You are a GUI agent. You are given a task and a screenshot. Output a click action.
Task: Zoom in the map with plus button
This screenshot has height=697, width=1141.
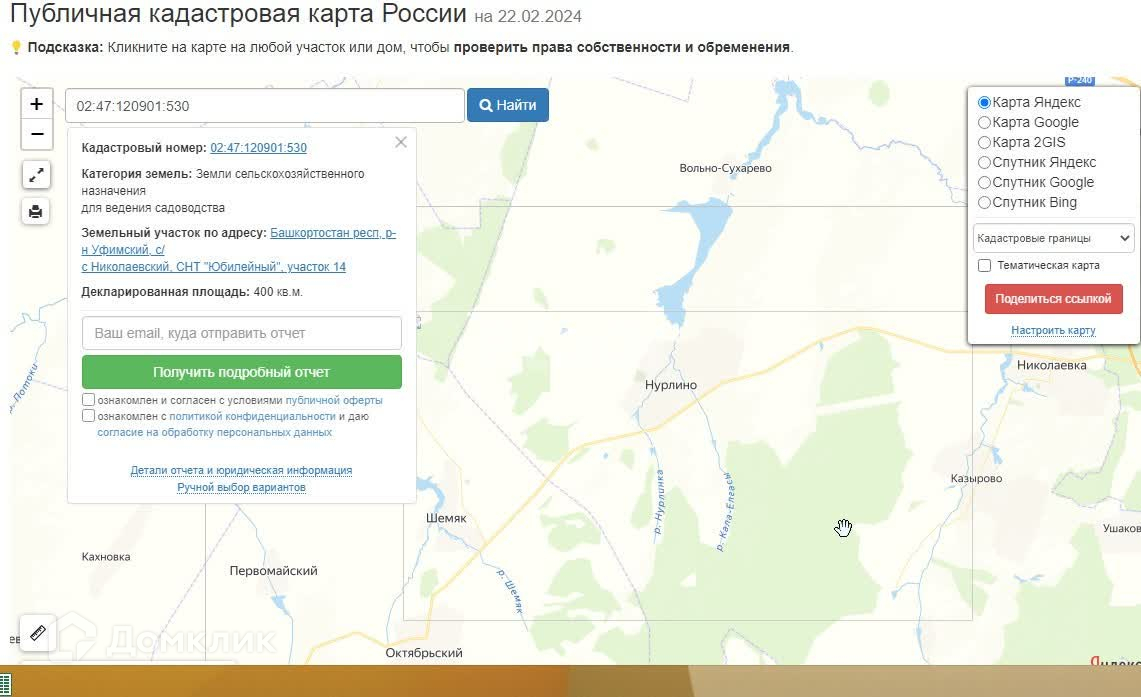click(36, 104)
